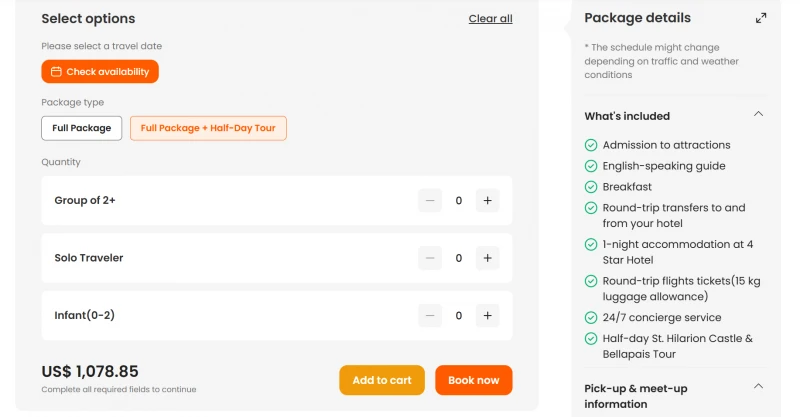Click the English-speaking guide checkmark icon
The height and width of the screenshot is (417, 800).
pos(591,166)
